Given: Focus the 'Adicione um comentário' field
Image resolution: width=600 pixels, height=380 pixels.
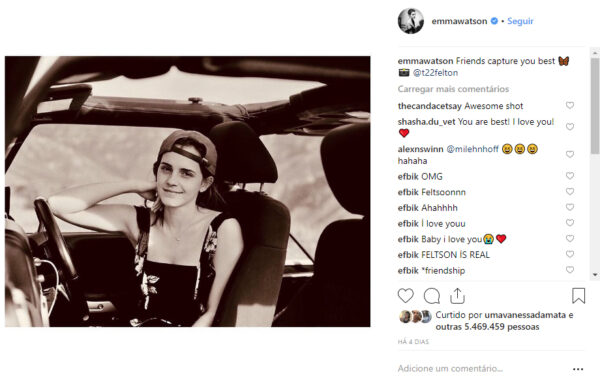Looking at the screenshot, I should (482, 369).
